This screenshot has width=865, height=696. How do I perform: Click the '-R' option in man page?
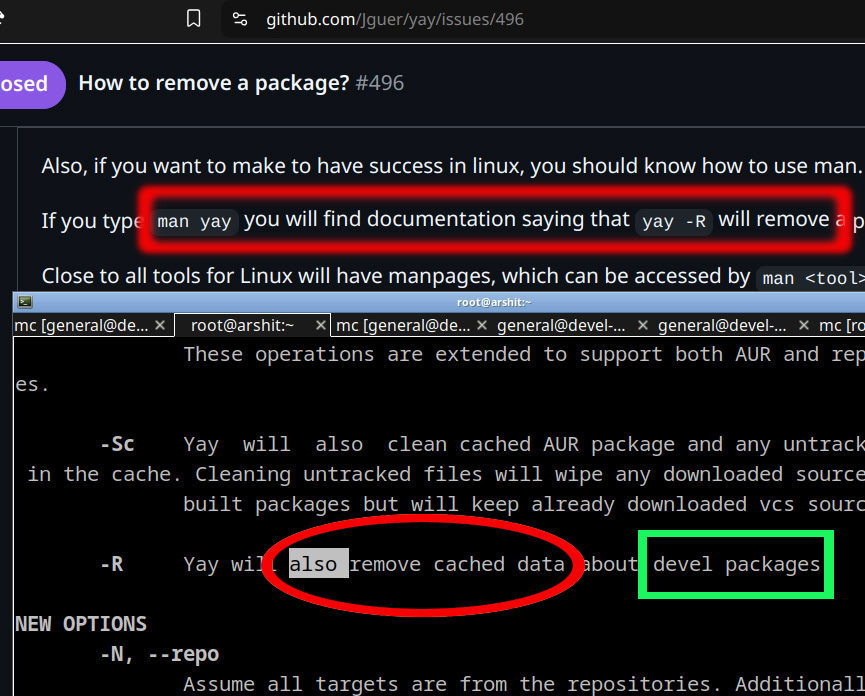point(112,564)
